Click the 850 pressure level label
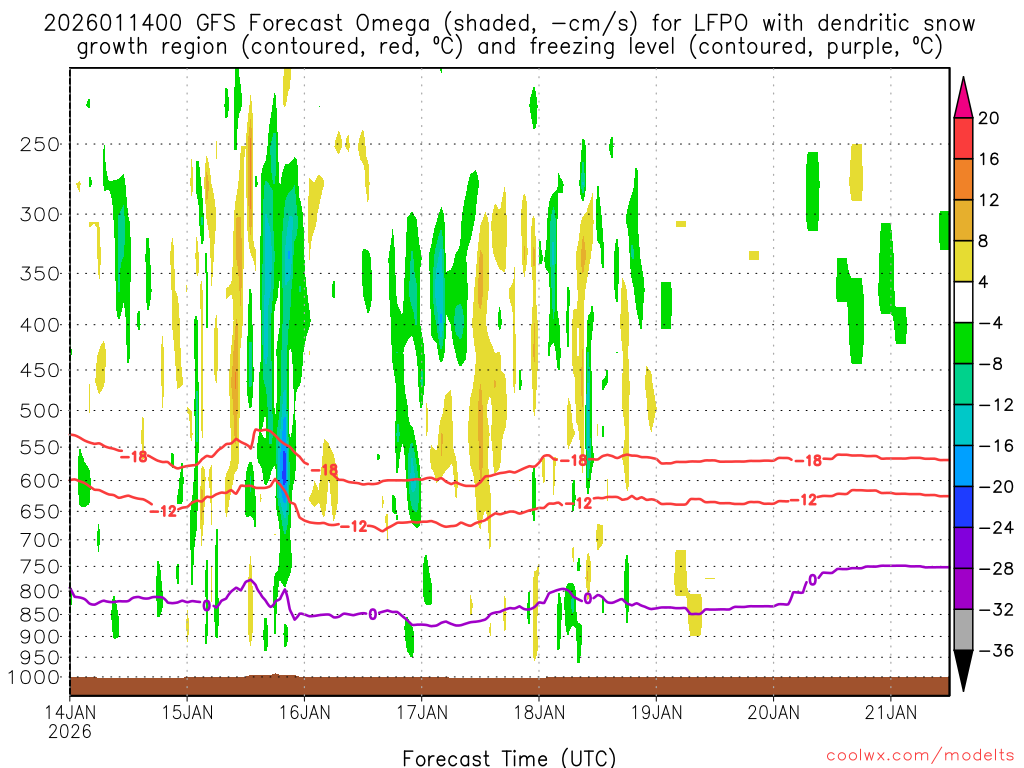Screen dimensions: 1024x768 pos(40,615)
